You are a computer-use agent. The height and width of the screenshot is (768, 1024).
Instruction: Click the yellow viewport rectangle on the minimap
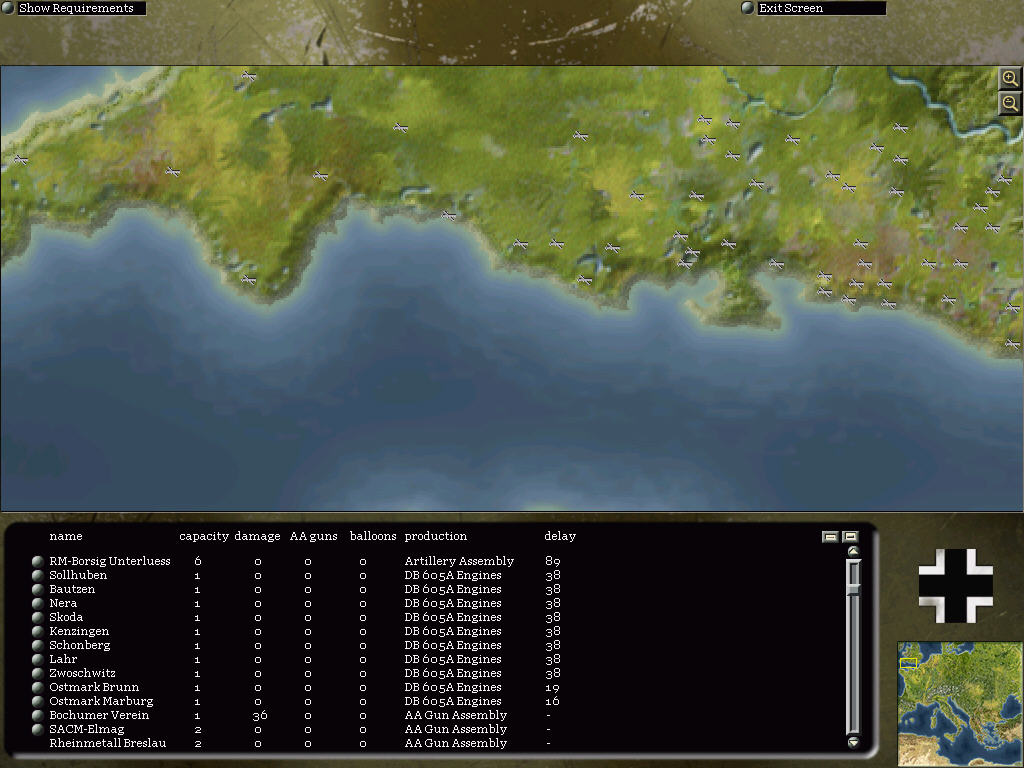point(908,663)
